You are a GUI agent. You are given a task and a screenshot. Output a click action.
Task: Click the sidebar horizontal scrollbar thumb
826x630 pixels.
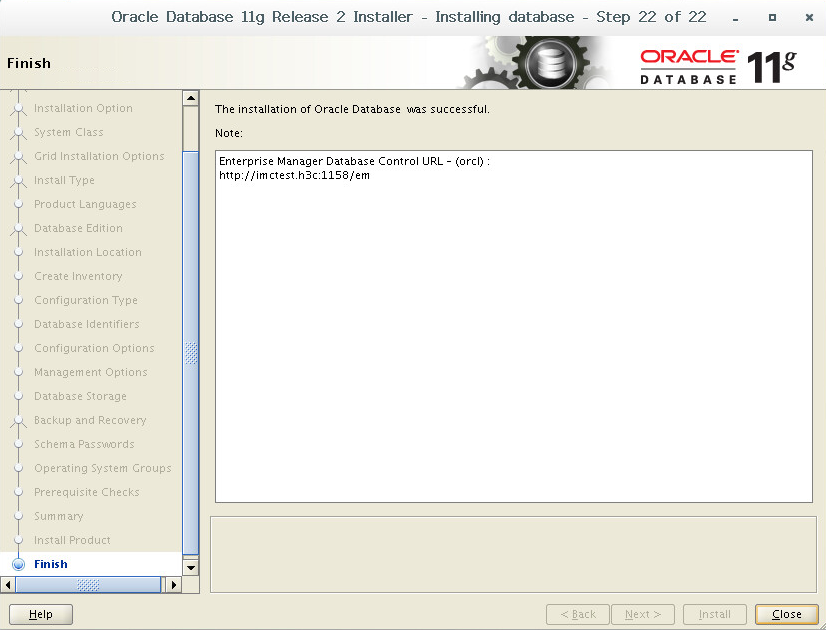pos(88,585)
